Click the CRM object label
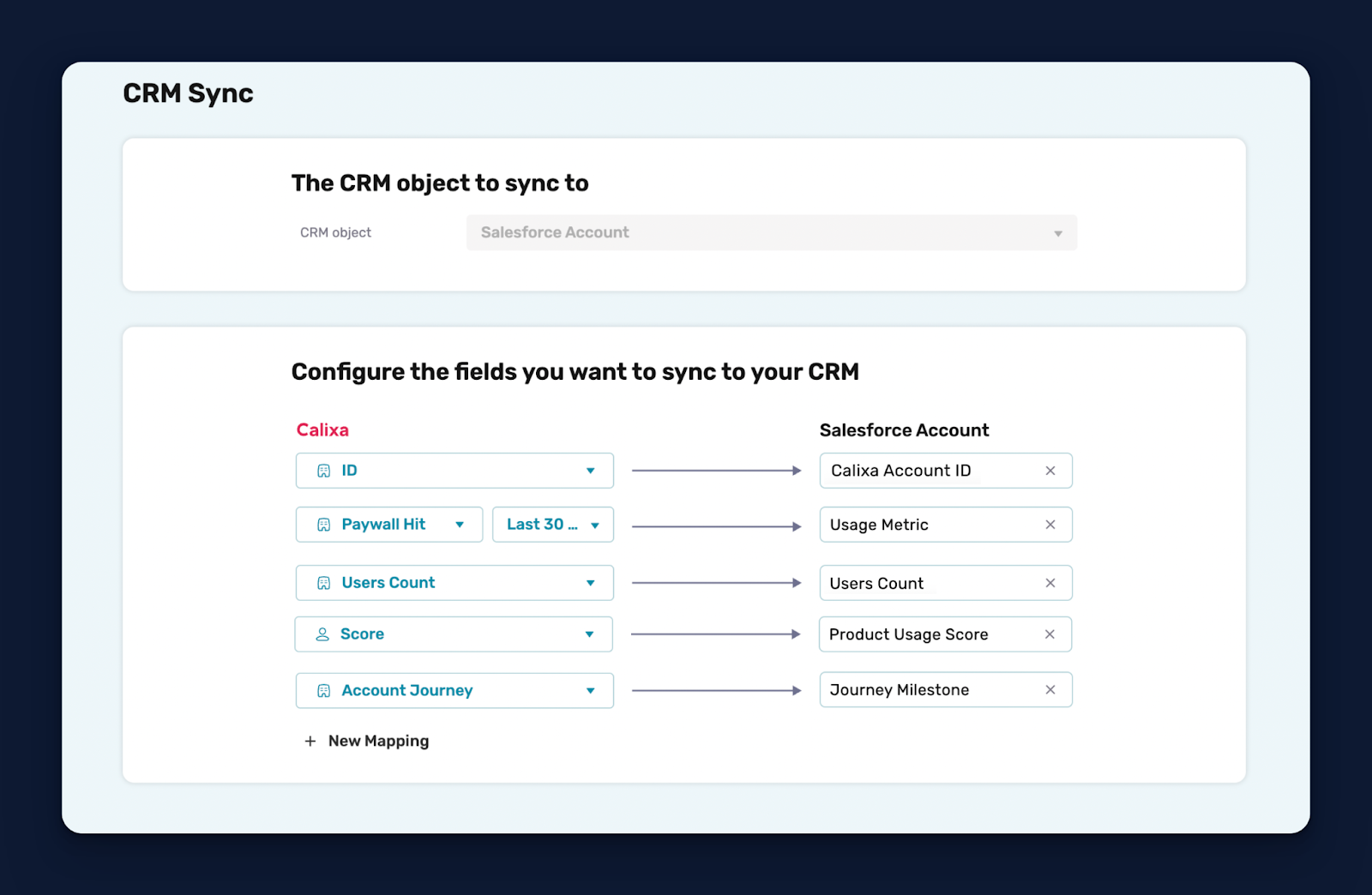 [x=335, y=233]
